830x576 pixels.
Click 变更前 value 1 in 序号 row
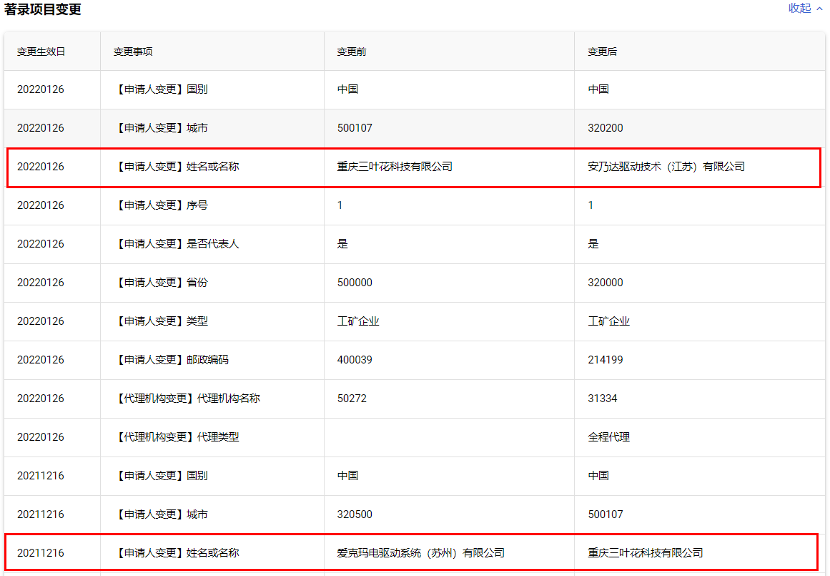coord(340,205)
